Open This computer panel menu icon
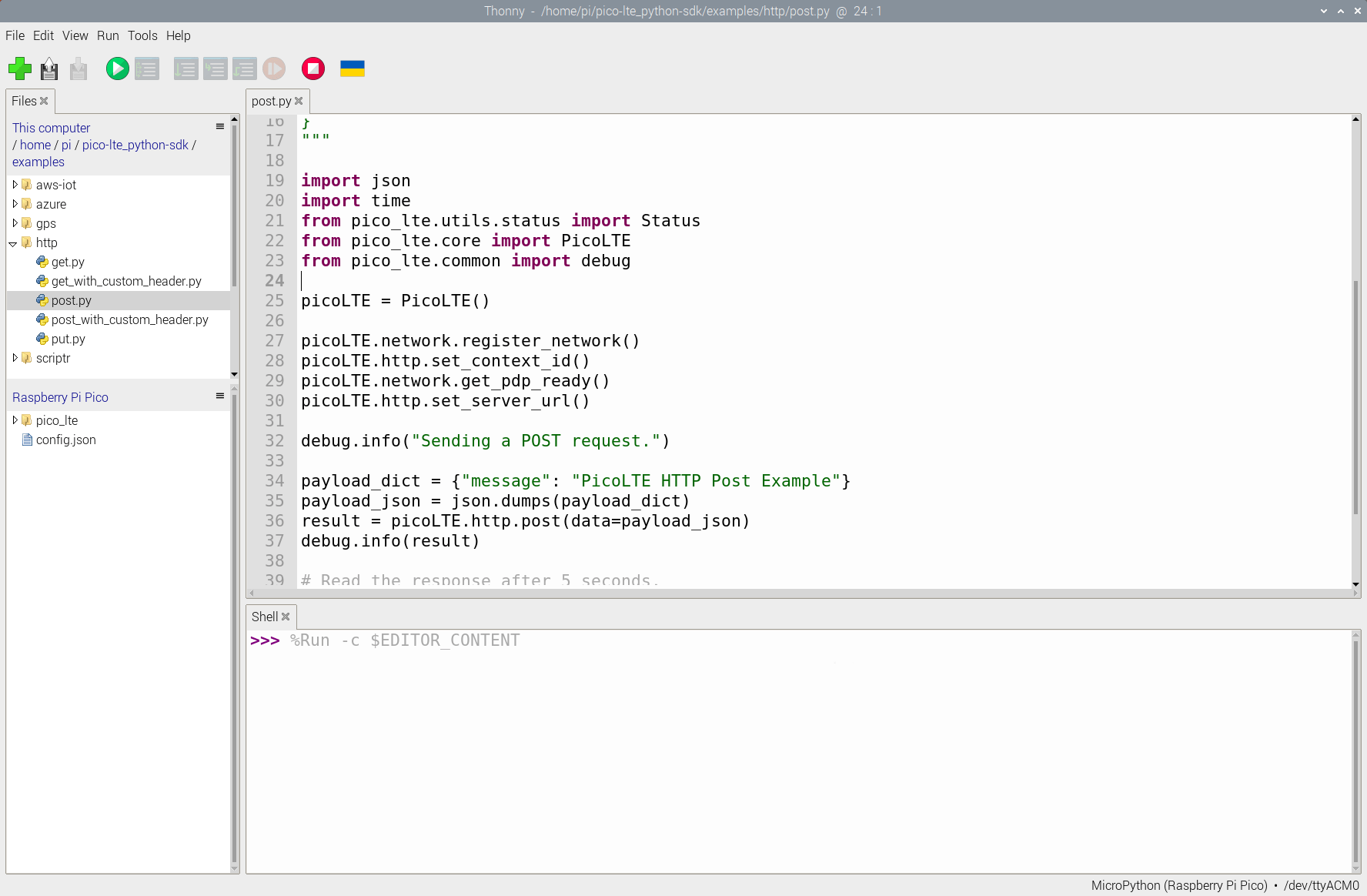1367x896 pixels. (x=220, y=126)
